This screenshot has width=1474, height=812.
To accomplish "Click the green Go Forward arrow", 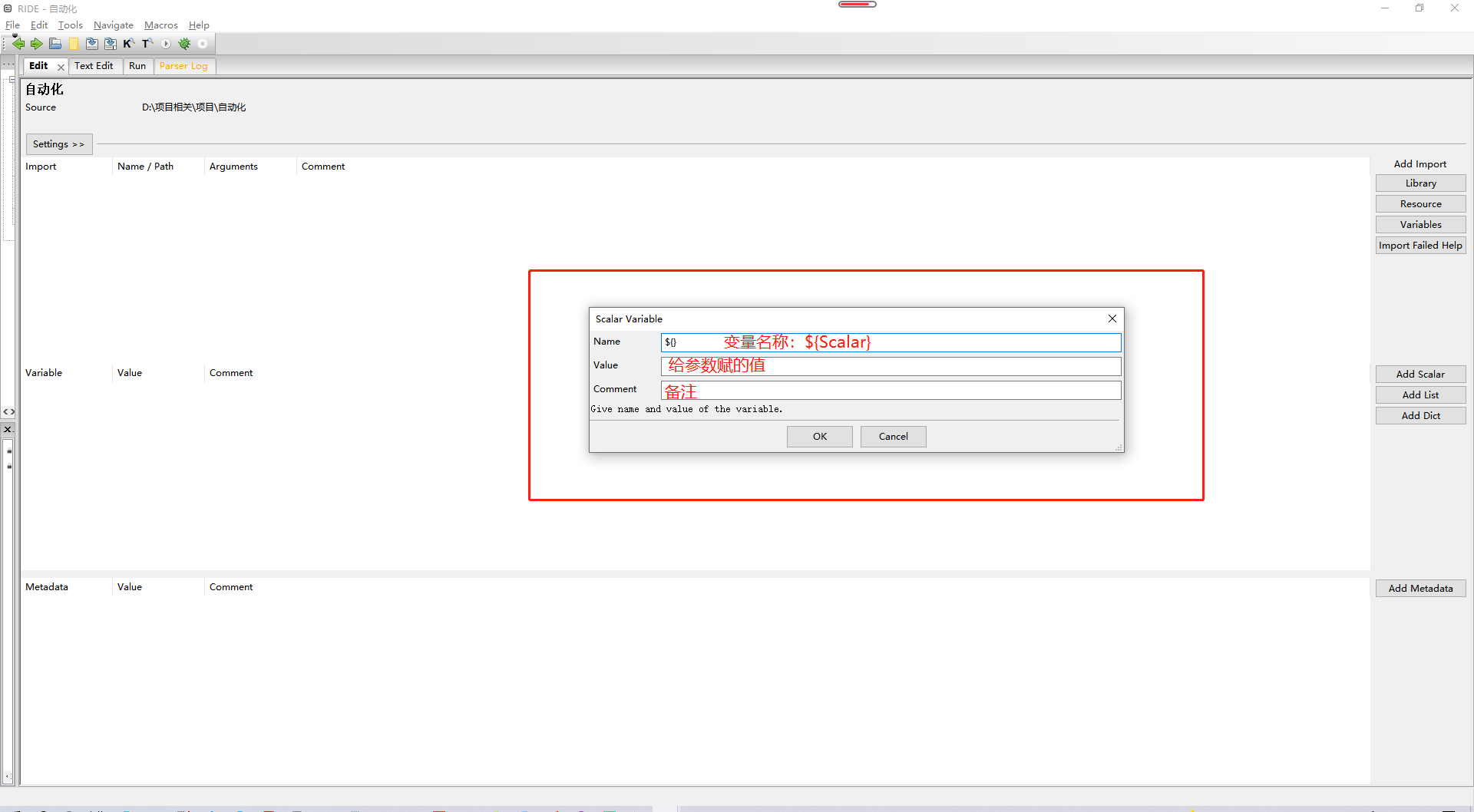I will tap(36, 44).
